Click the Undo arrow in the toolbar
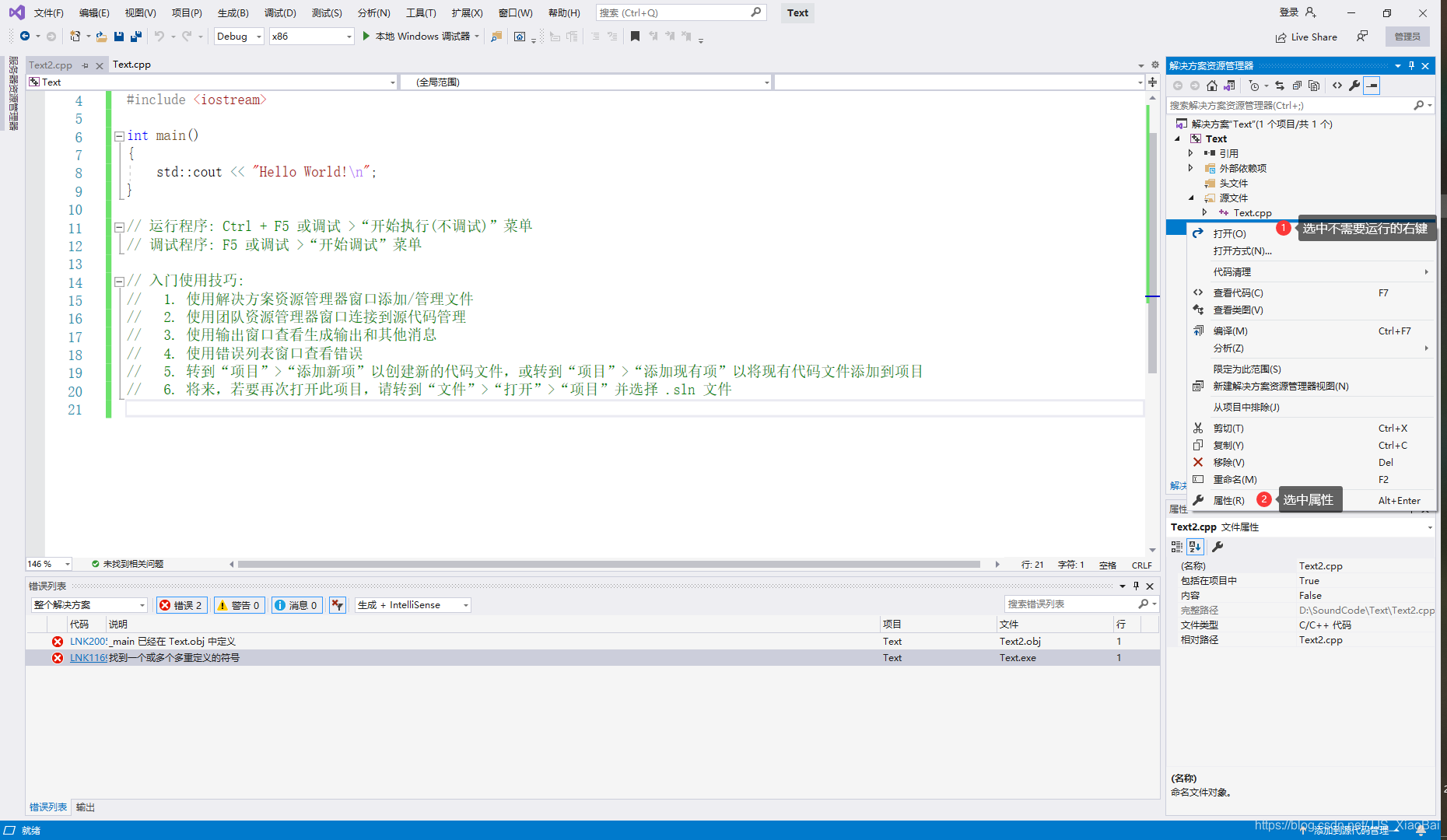Screen dimensions: 1447x840 coord(159,37)
